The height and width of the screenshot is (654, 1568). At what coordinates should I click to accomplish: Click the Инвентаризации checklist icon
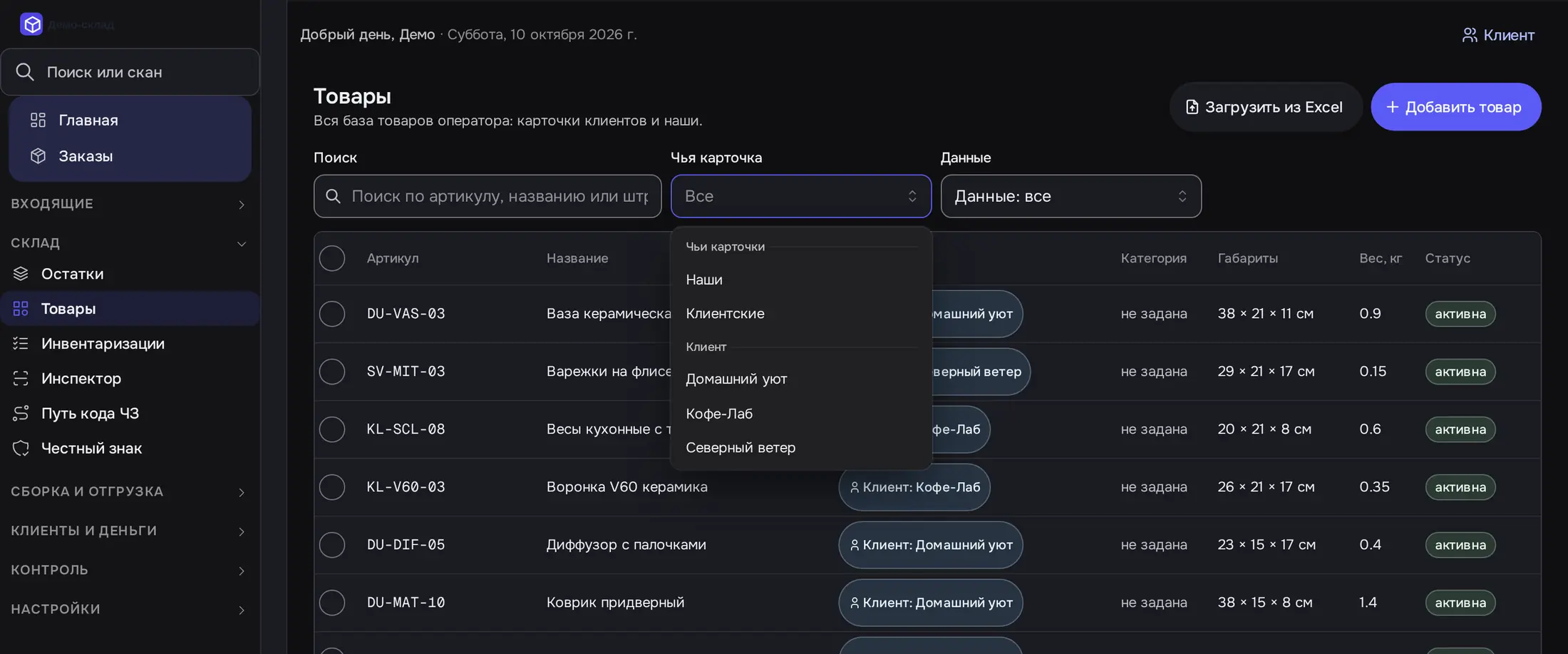click(21, 343)
